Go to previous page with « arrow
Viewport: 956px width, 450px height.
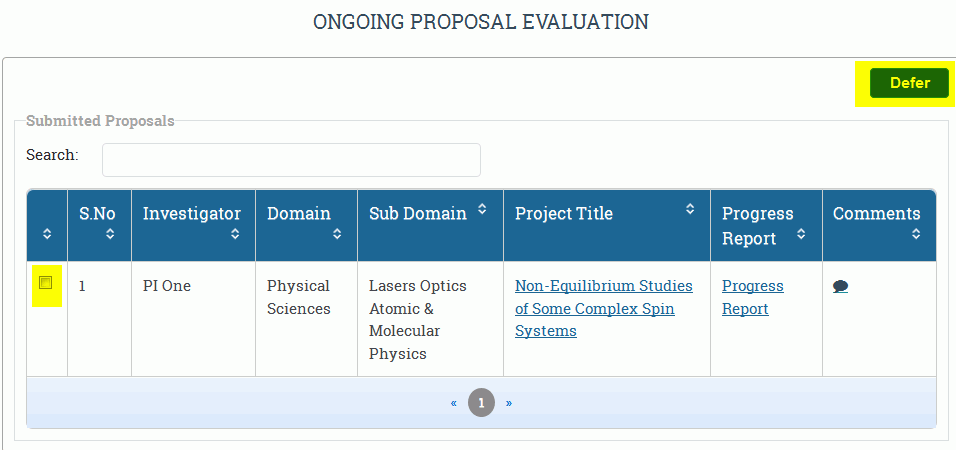coord(454,403)
